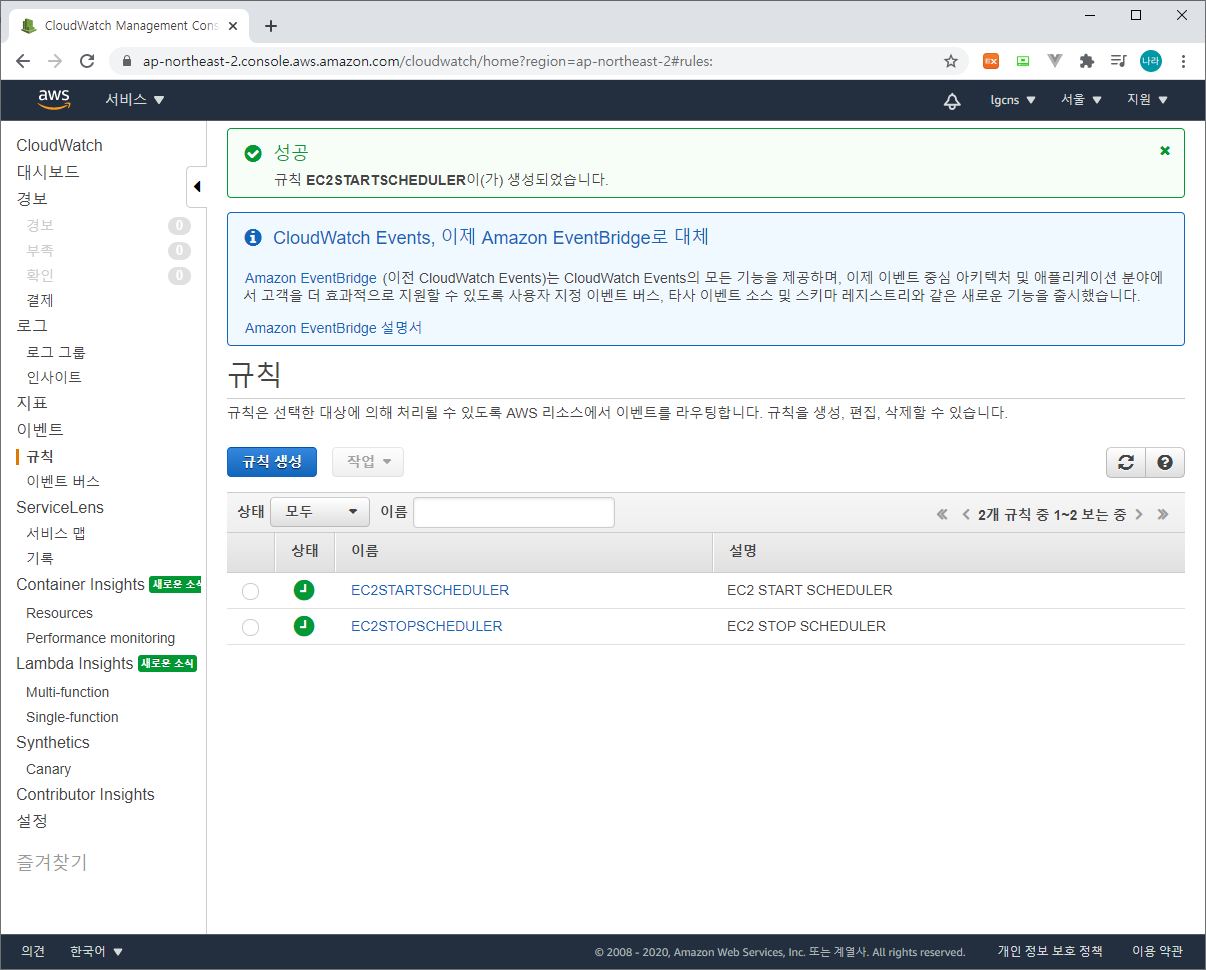Click the Amazon EventBridge link in banner text
This screenshot has width=1206, height=970.
coord(311,278)
